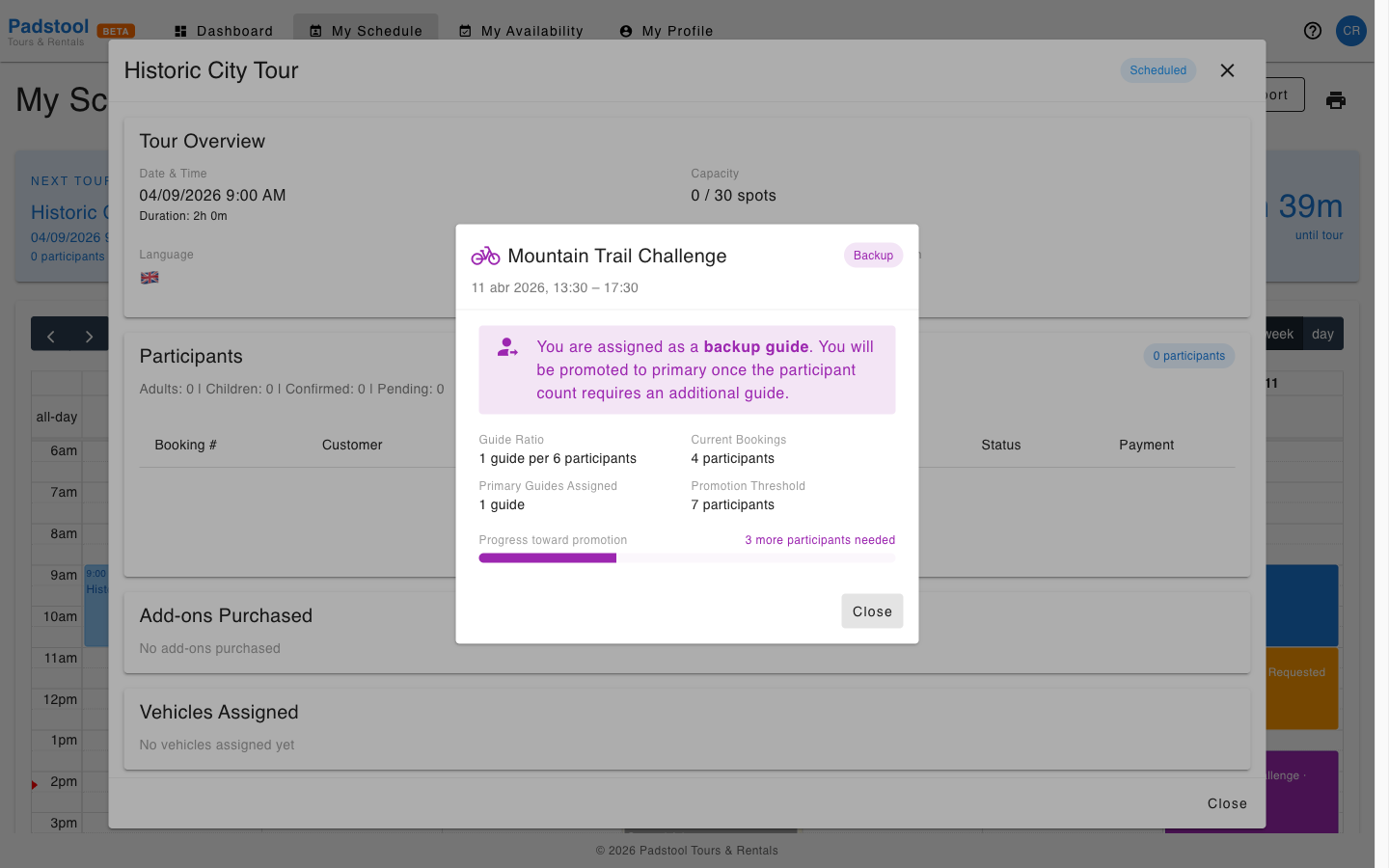Viewport: 1389px width, 868px height.
Task: Close the Mountain Trail Challenge dialog
Action: (872, 611)
